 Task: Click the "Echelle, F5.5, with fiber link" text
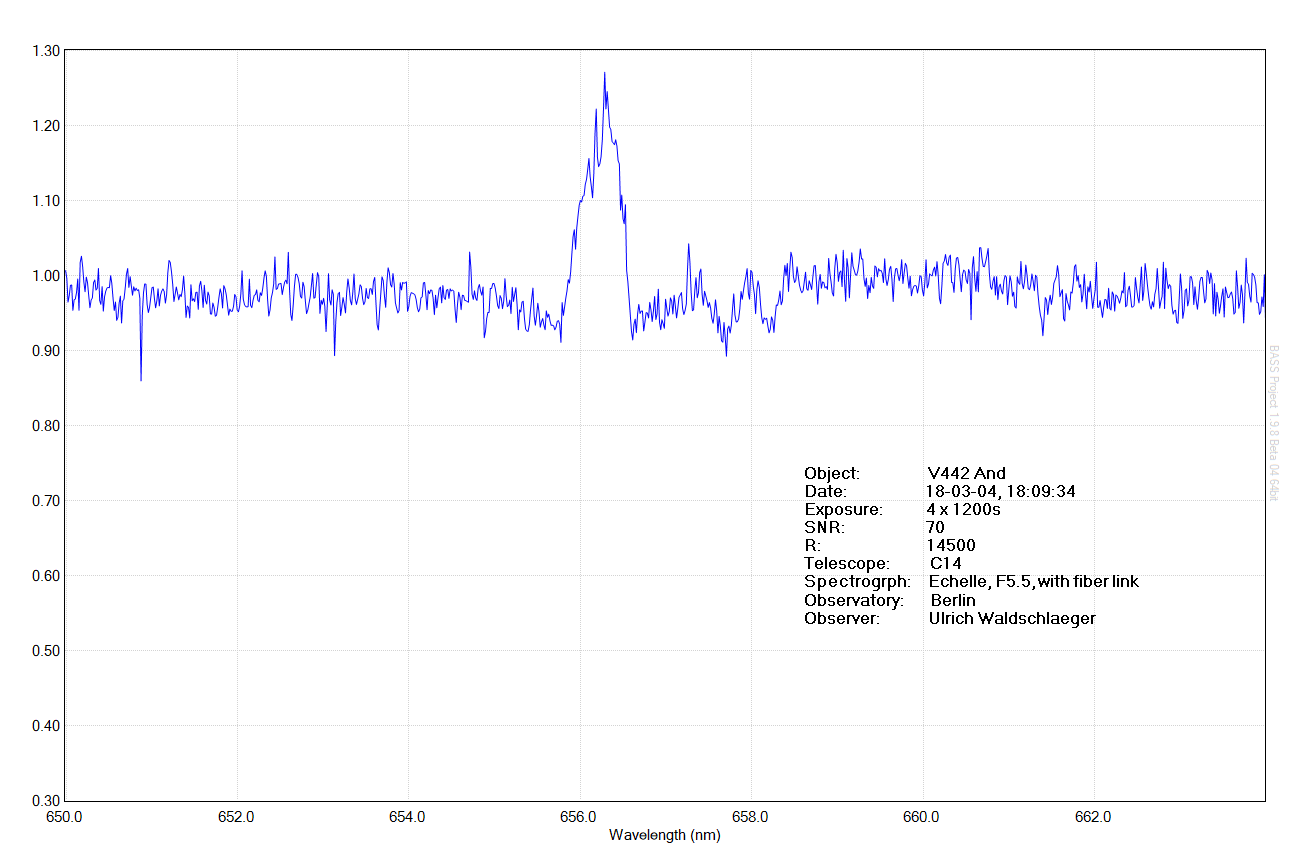(1033, 581)
